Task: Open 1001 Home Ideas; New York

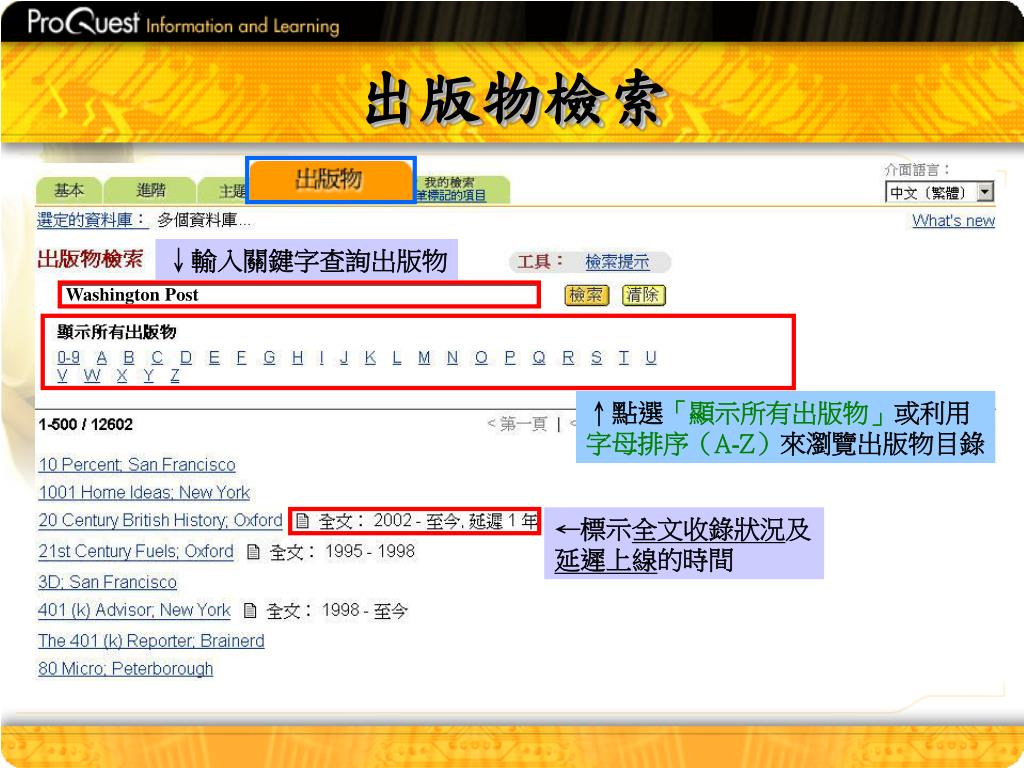Action: click(144, 492)
